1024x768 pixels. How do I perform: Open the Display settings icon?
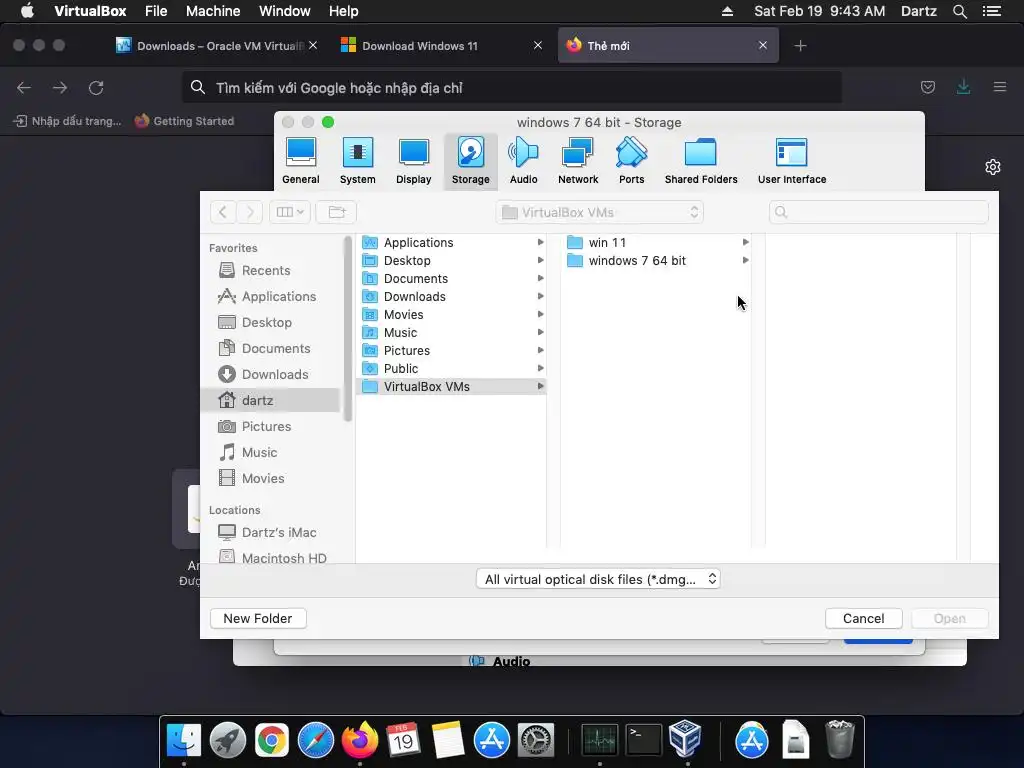(413, 161)
